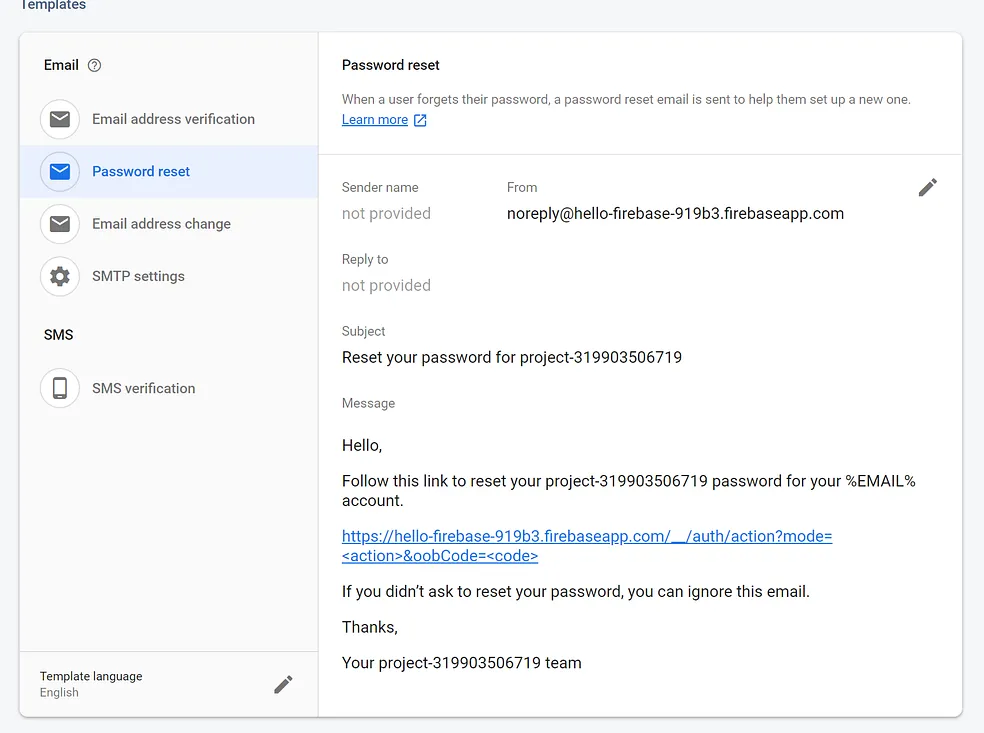Image resolution: width=984 pixels, height=733 pixels.
Task: Click the SMS verification phone icon
Action: pyautogui.click(x=60, y=388)
